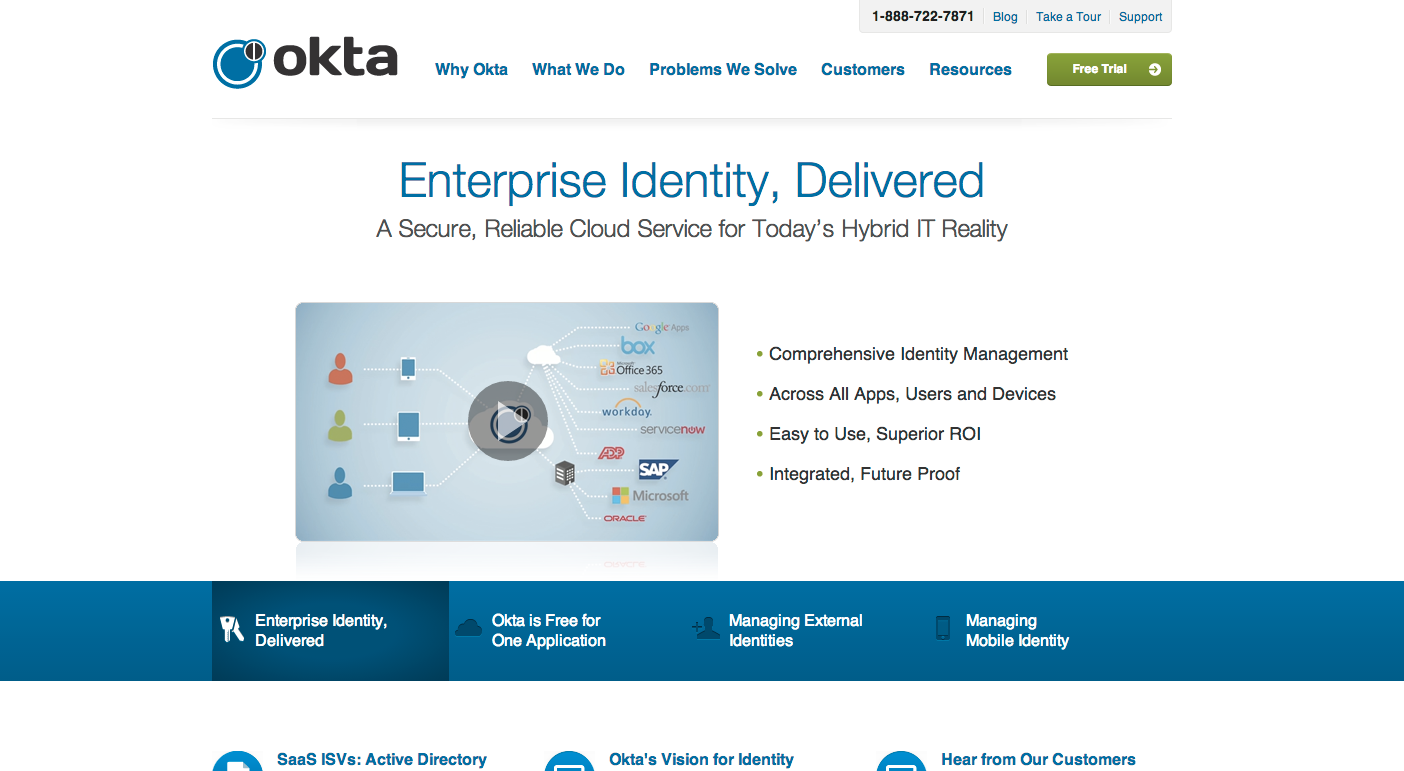This screenshot has height=771, width=1404.
Task: Click the Box logo in the video
Action: pyautogui.click(x=638, y=346)
